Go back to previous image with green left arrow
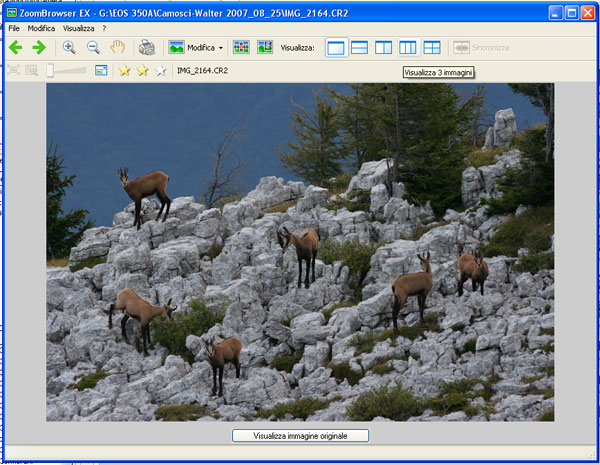Image resolution: width=600 pixels, height=465 pixels. click(x=16, y=47)
